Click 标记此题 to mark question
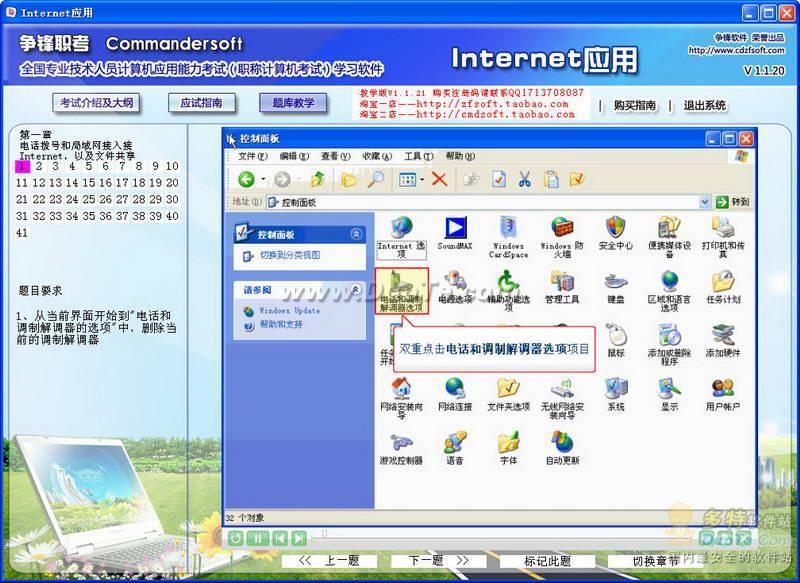 click(547, 562)
